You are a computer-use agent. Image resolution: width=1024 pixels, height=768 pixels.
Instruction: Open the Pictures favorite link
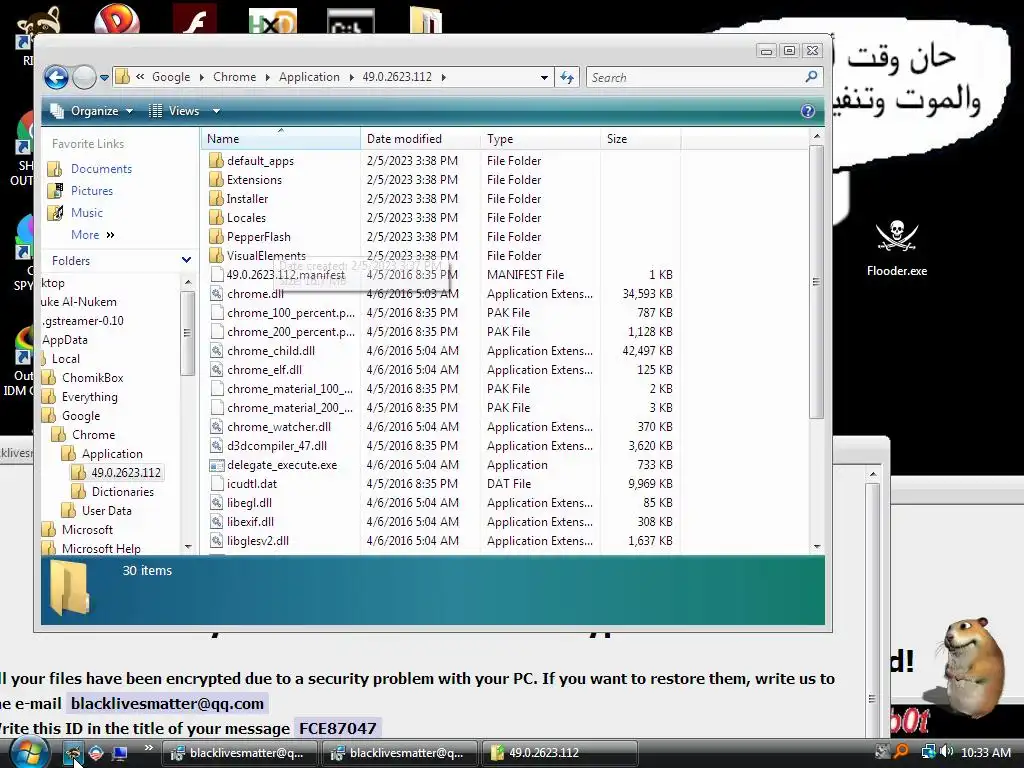tap(92, 191)
